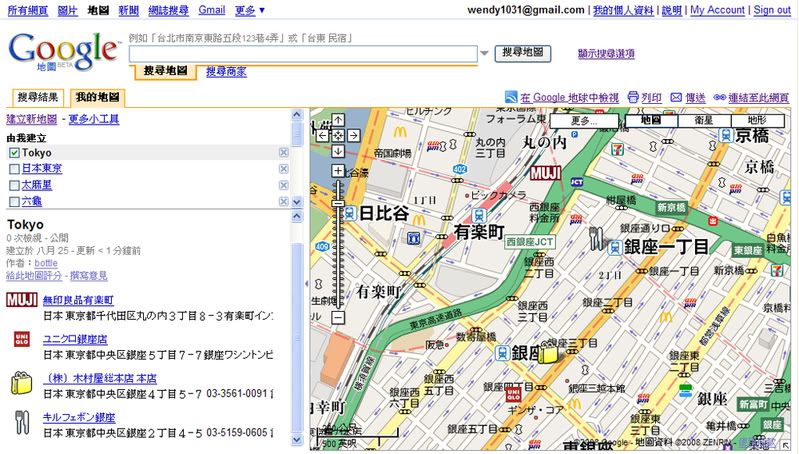Click the map search input field
The width and height of the screenshot is (799, 454).
[x=303, y=53]
